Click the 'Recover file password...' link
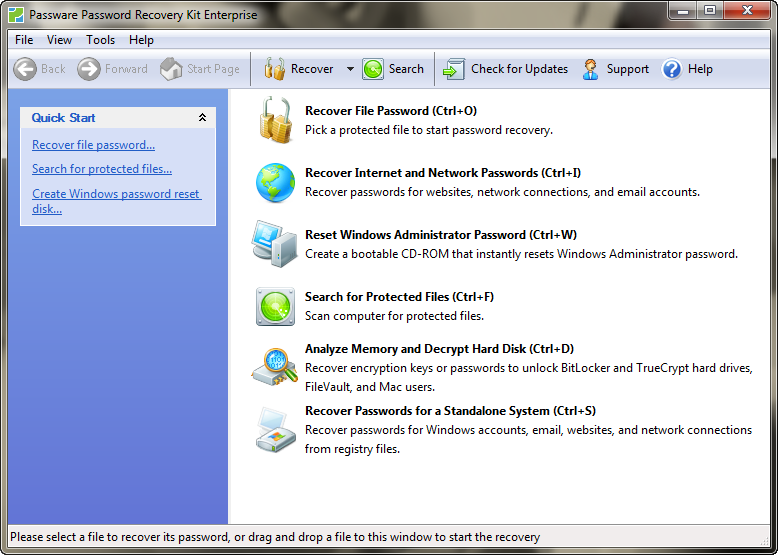Viewport: 778px width, 555px height. pos(93,145)
